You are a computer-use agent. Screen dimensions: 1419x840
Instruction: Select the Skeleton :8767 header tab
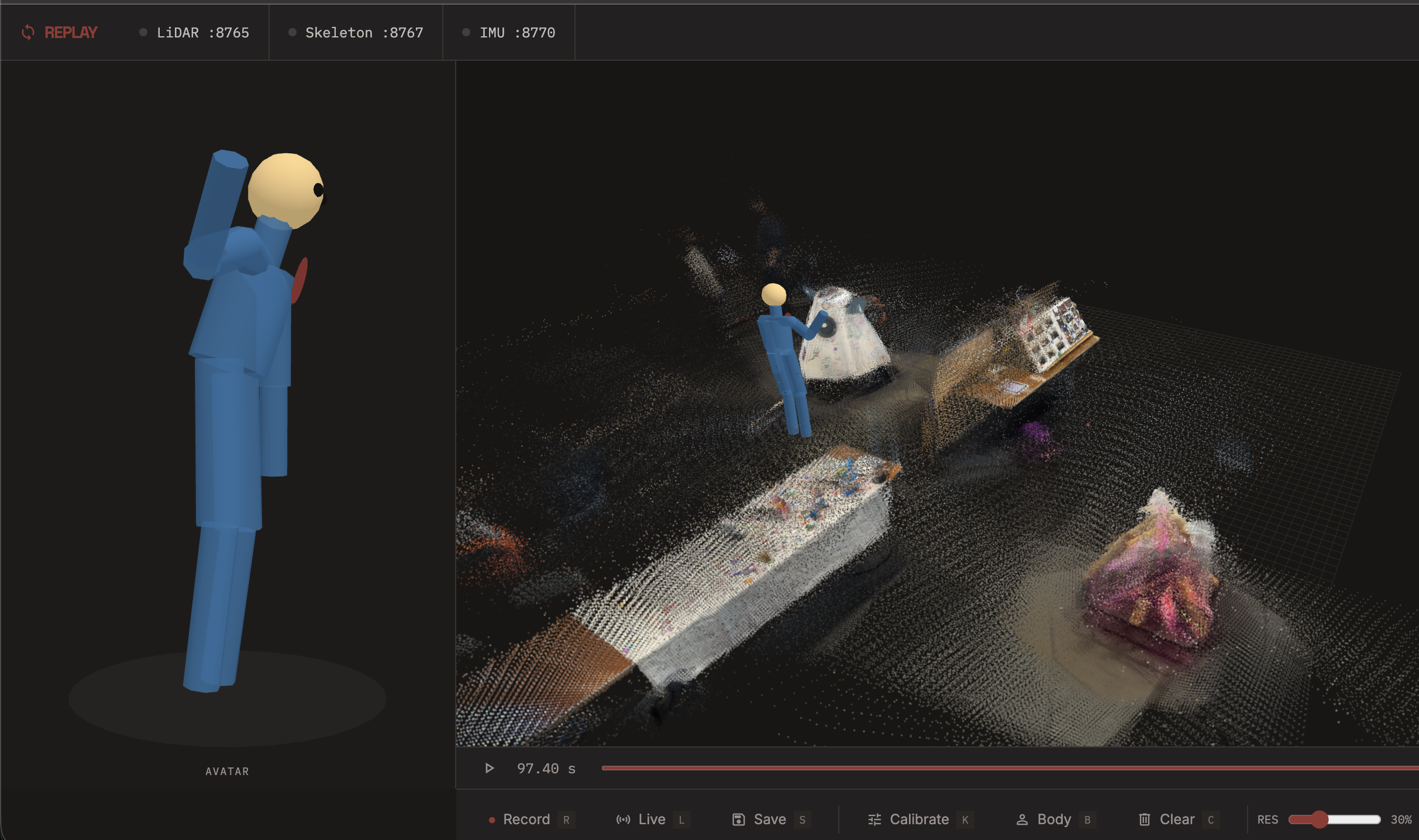coord(364,33)
